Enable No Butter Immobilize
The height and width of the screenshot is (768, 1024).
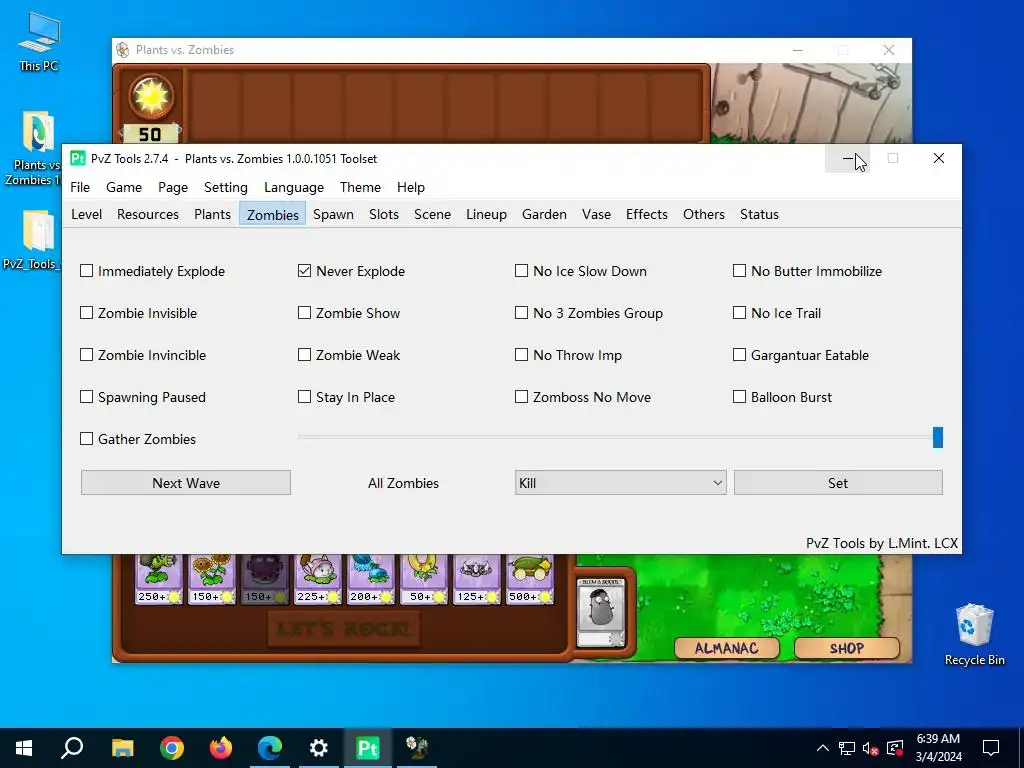(739, 271)
